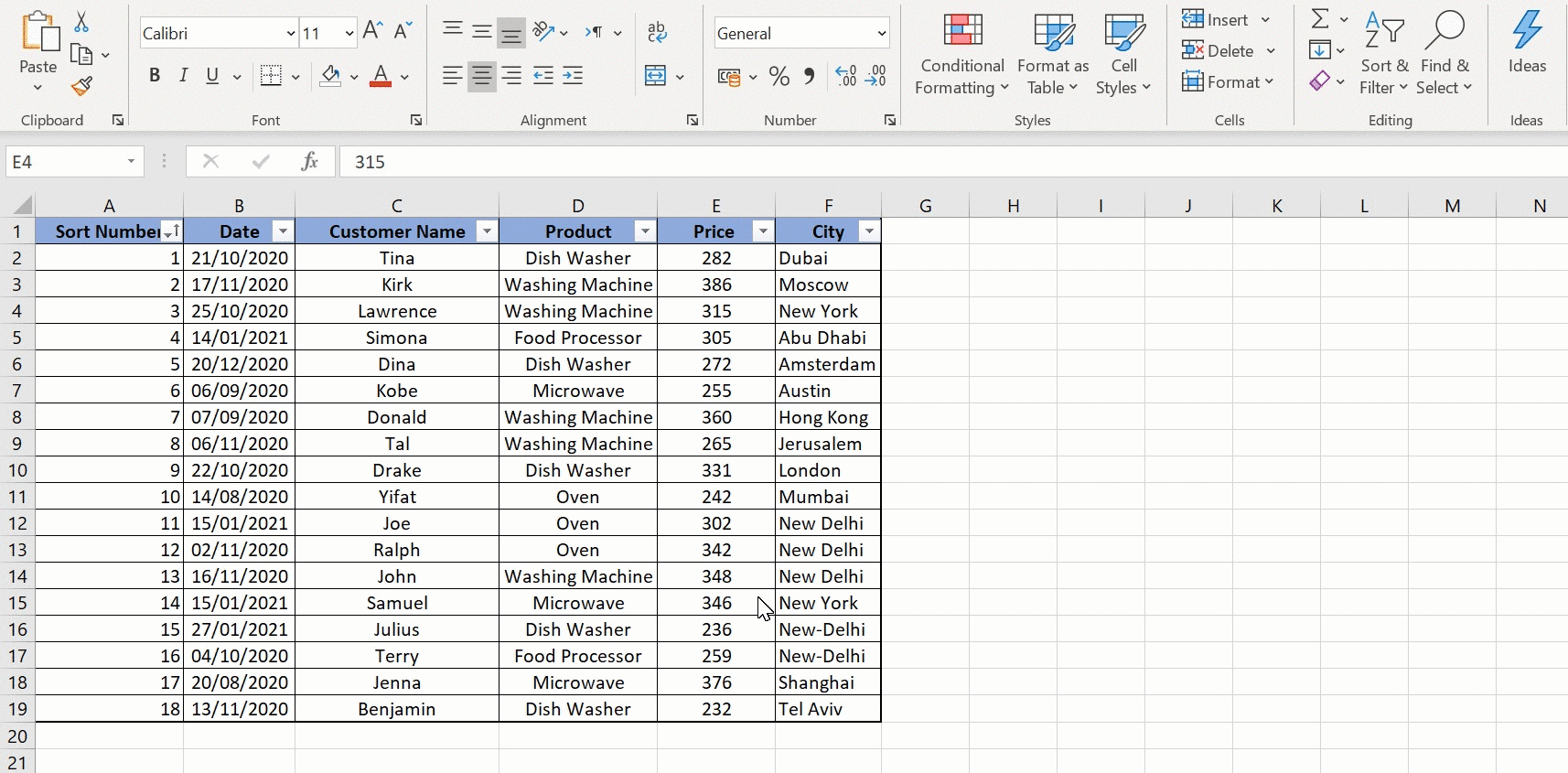Screen dimensions: 1568x773
Task: Toggle Center horizontal alignment
Action: point(481,77)
